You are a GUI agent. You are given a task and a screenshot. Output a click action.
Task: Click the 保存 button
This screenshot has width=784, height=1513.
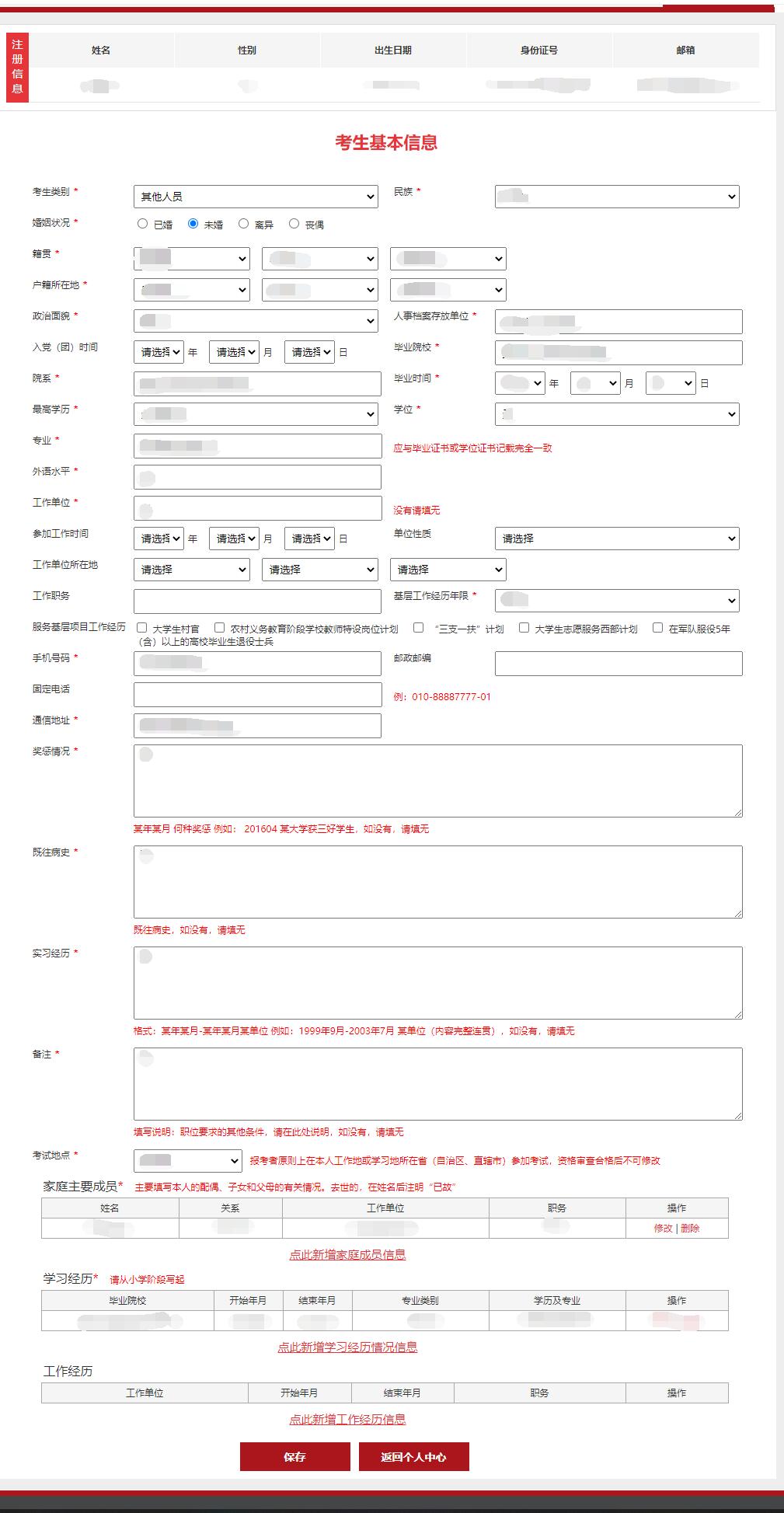tap(295, 1457)
